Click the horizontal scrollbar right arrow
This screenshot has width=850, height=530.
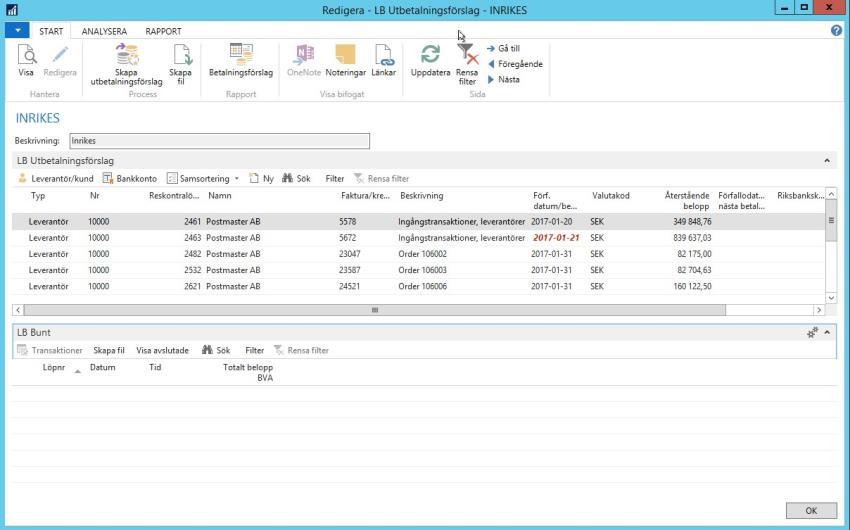tap(819, 310)
